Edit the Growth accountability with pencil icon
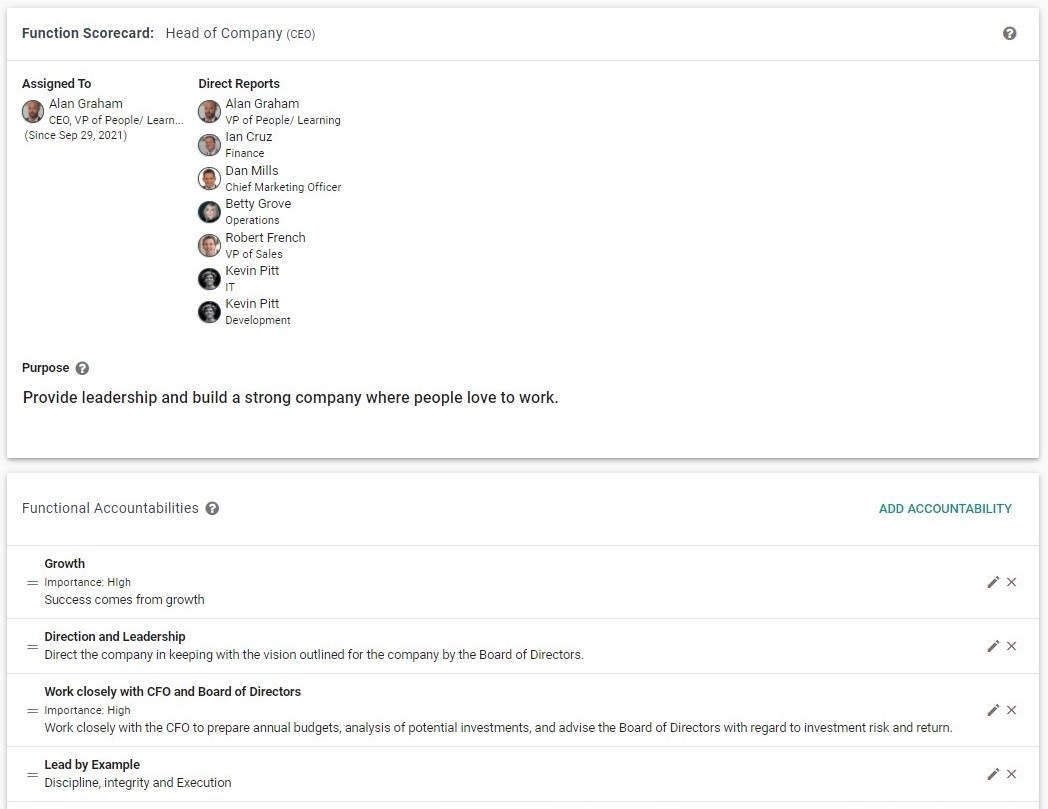Screen dimensions: 1048x809 coord(993,582)
